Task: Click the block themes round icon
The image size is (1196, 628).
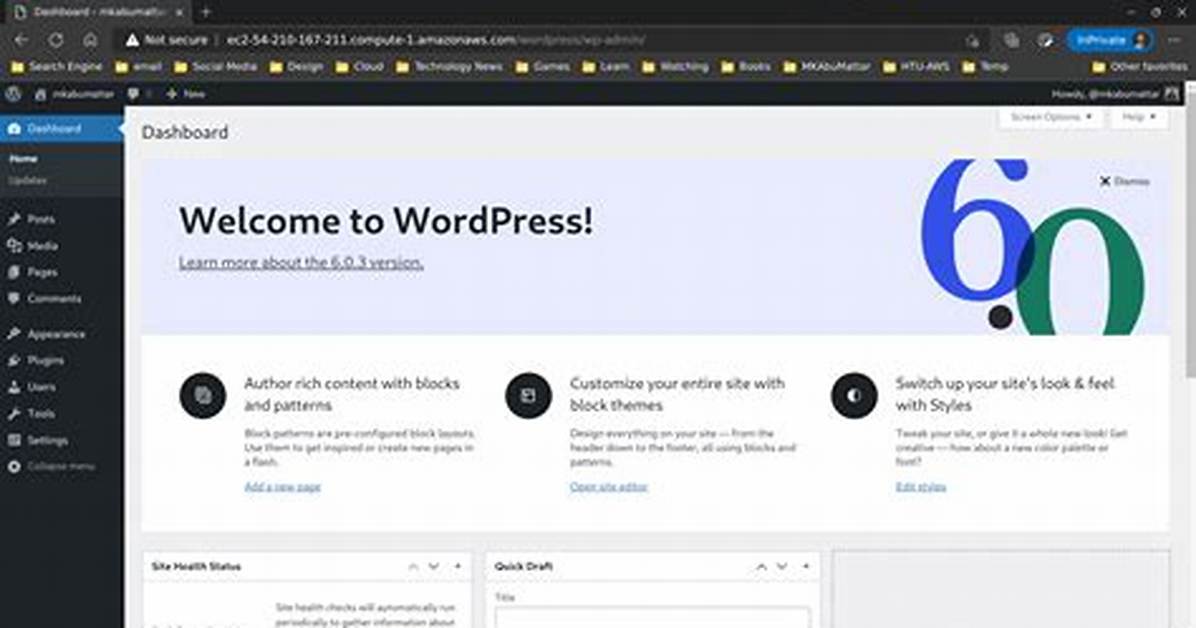Action: [528, 395]
